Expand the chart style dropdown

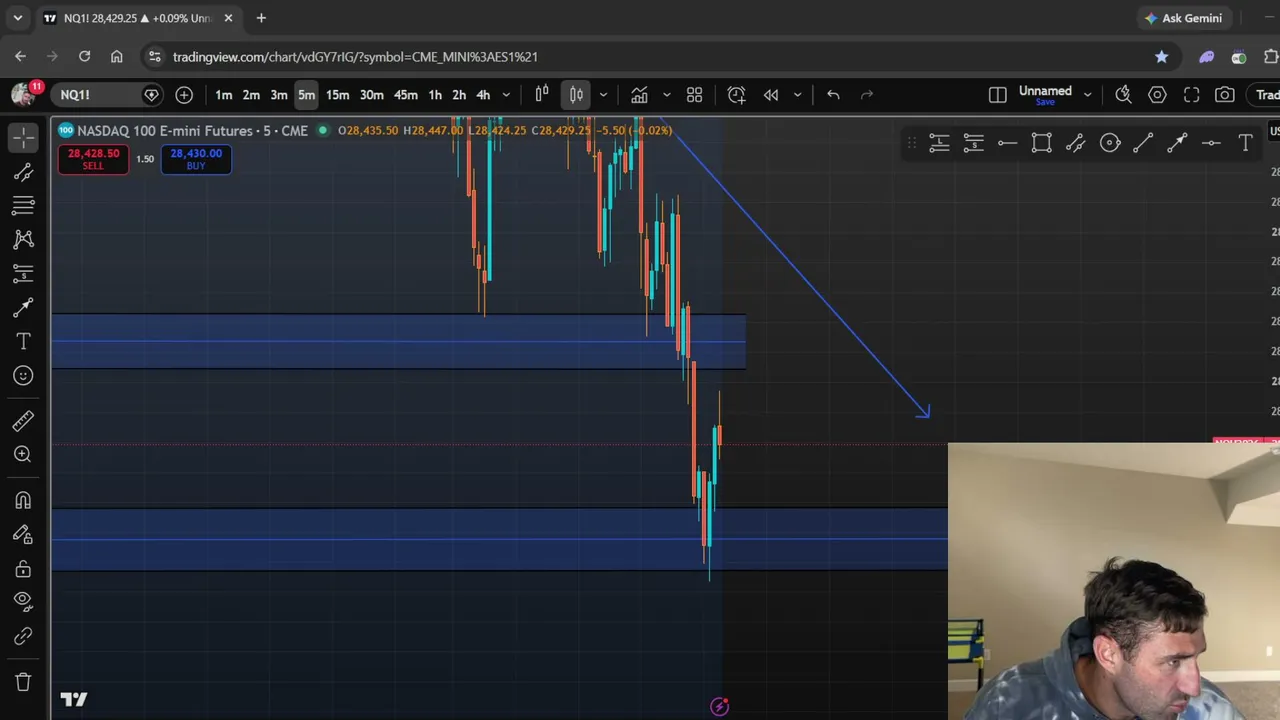point(603,95)
